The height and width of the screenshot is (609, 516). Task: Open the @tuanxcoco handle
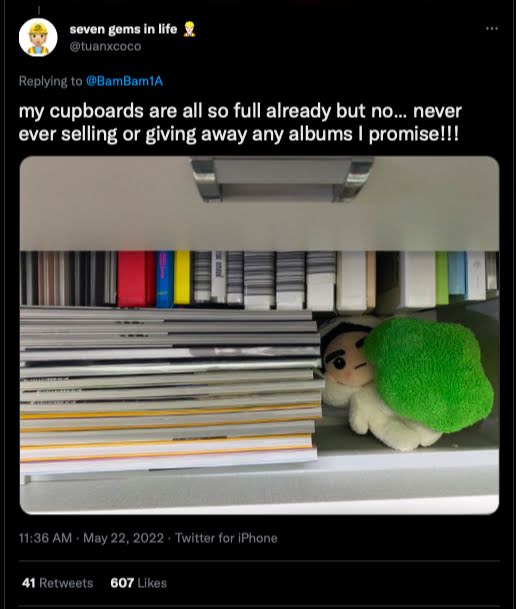point(105,47)
